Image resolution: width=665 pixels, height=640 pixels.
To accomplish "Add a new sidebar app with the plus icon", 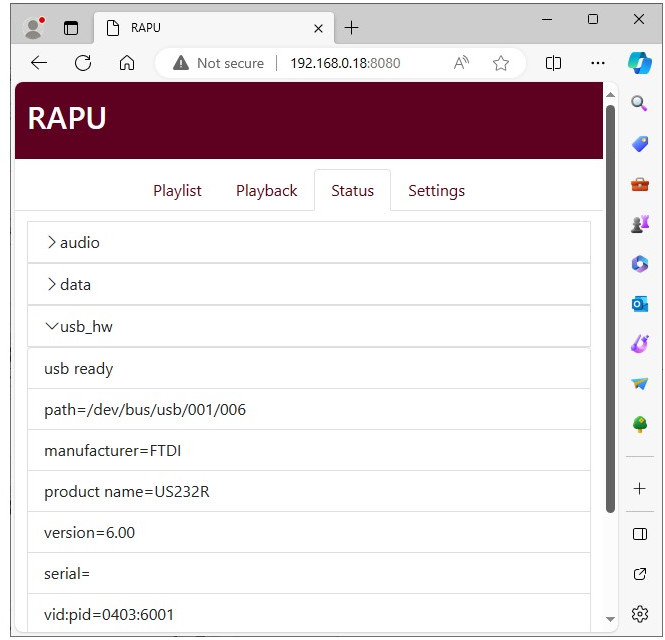I will click(640, 489).
